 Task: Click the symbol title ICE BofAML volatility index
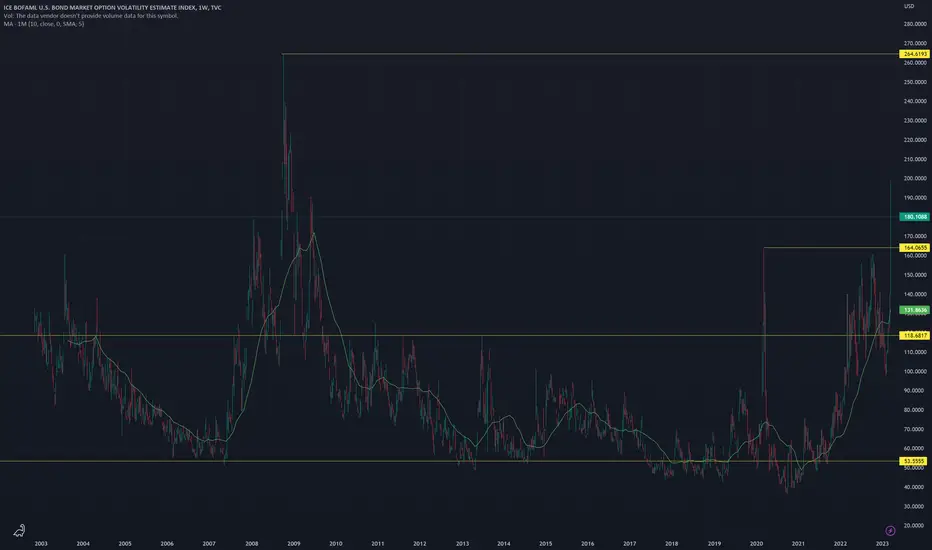point(112,8)
